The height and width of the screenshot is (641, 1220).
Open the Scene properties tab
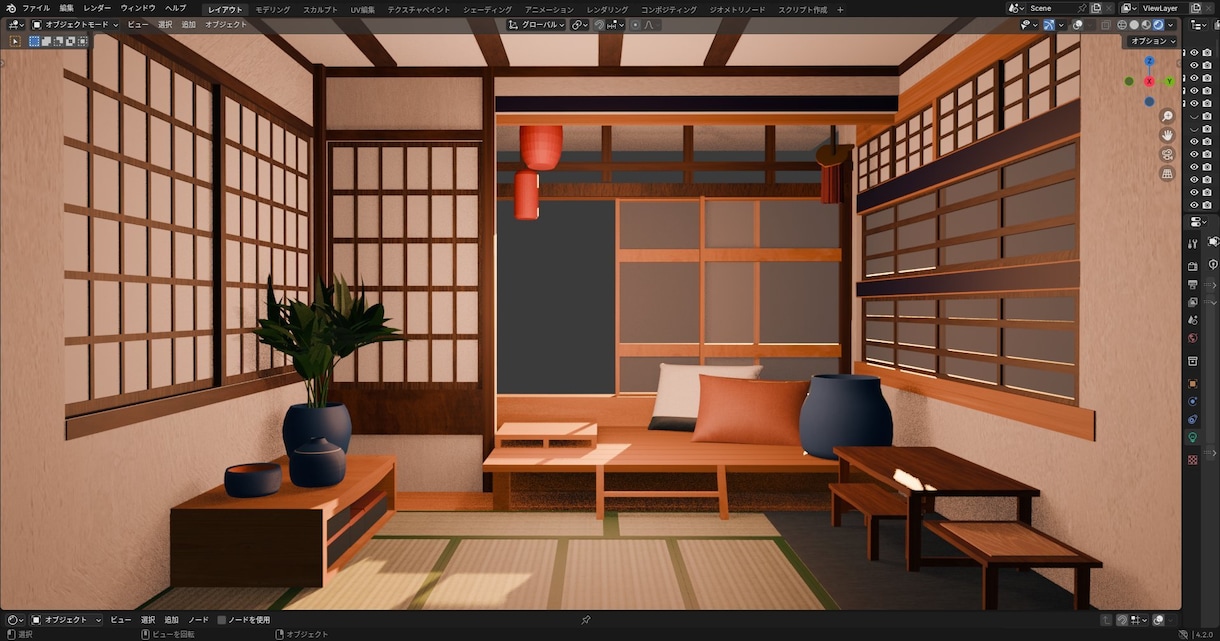[x=1192, y=320]
